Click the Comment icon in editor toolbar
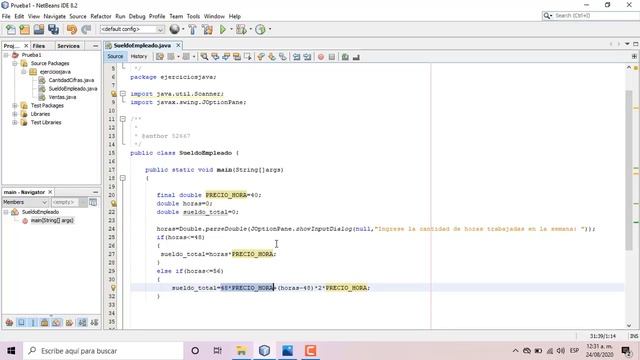Image resolution: width=640 pixels, height=360 pixels. point(345,57)
